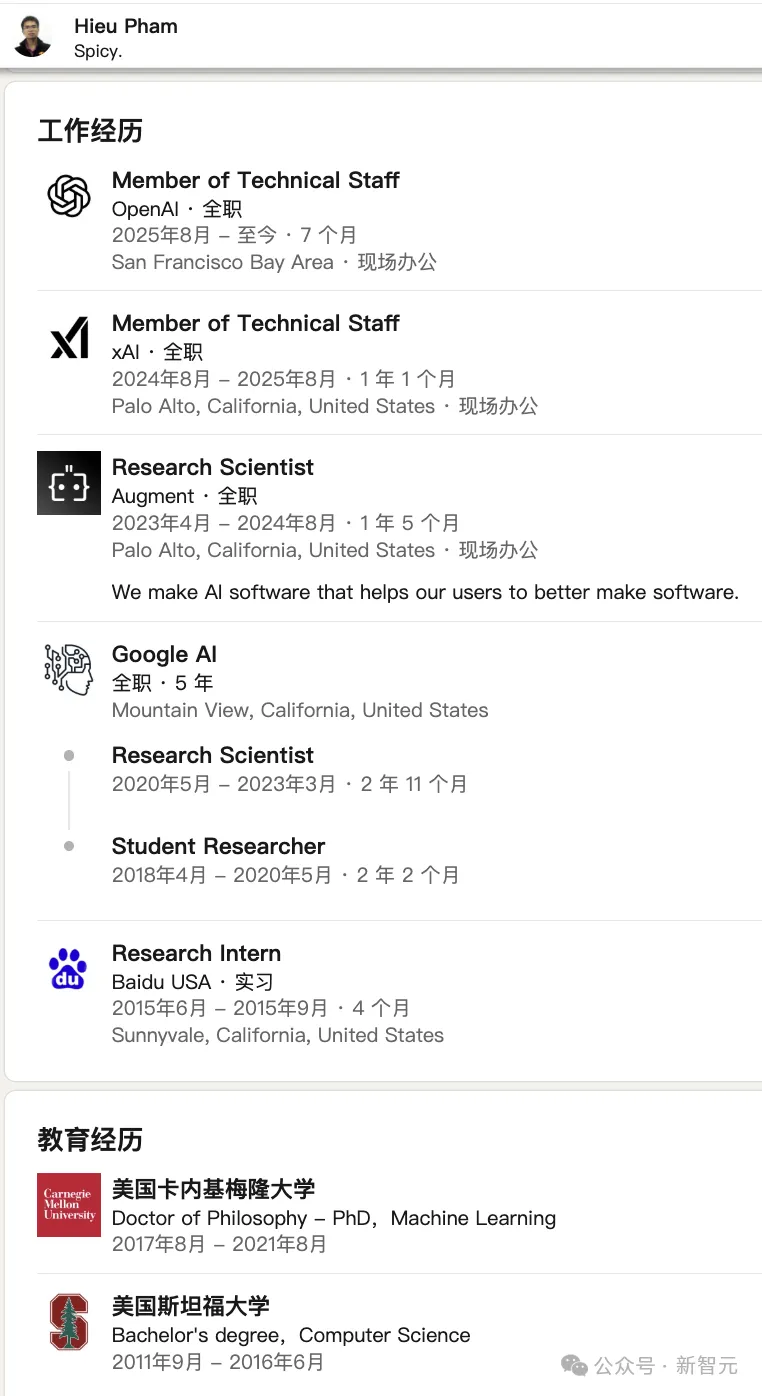The width and height of the screenshot is (762, 1396).
Task: Click the 美国卡内基梅隆大学 school name
Action: tap(213, 1189)
